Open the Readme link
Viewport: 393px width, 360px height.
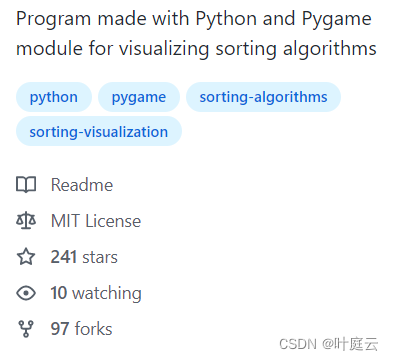click(x=82, y=185)
